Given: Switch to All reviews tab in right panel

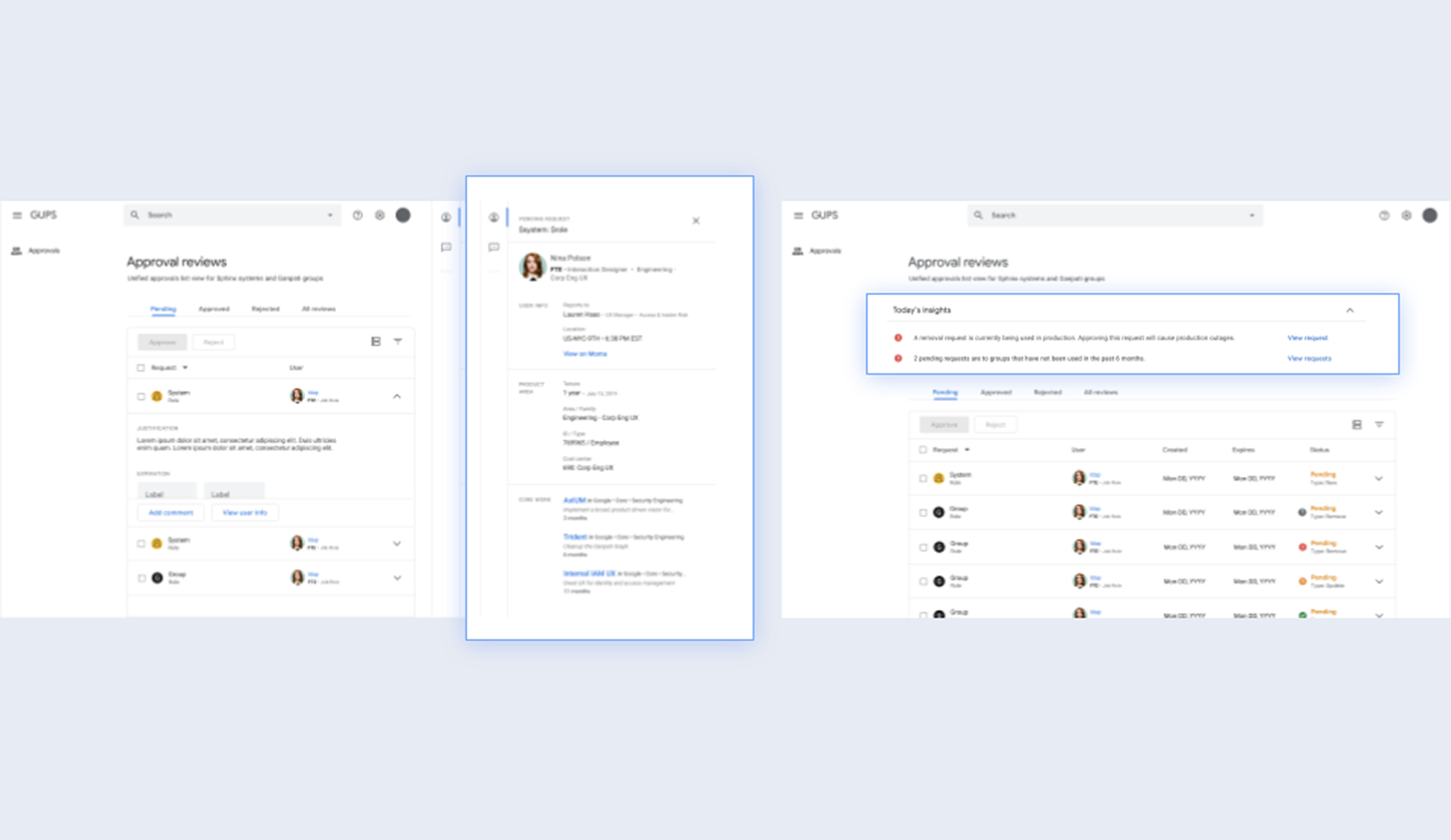Looking at the screenshot, I should pos(1100,392).
